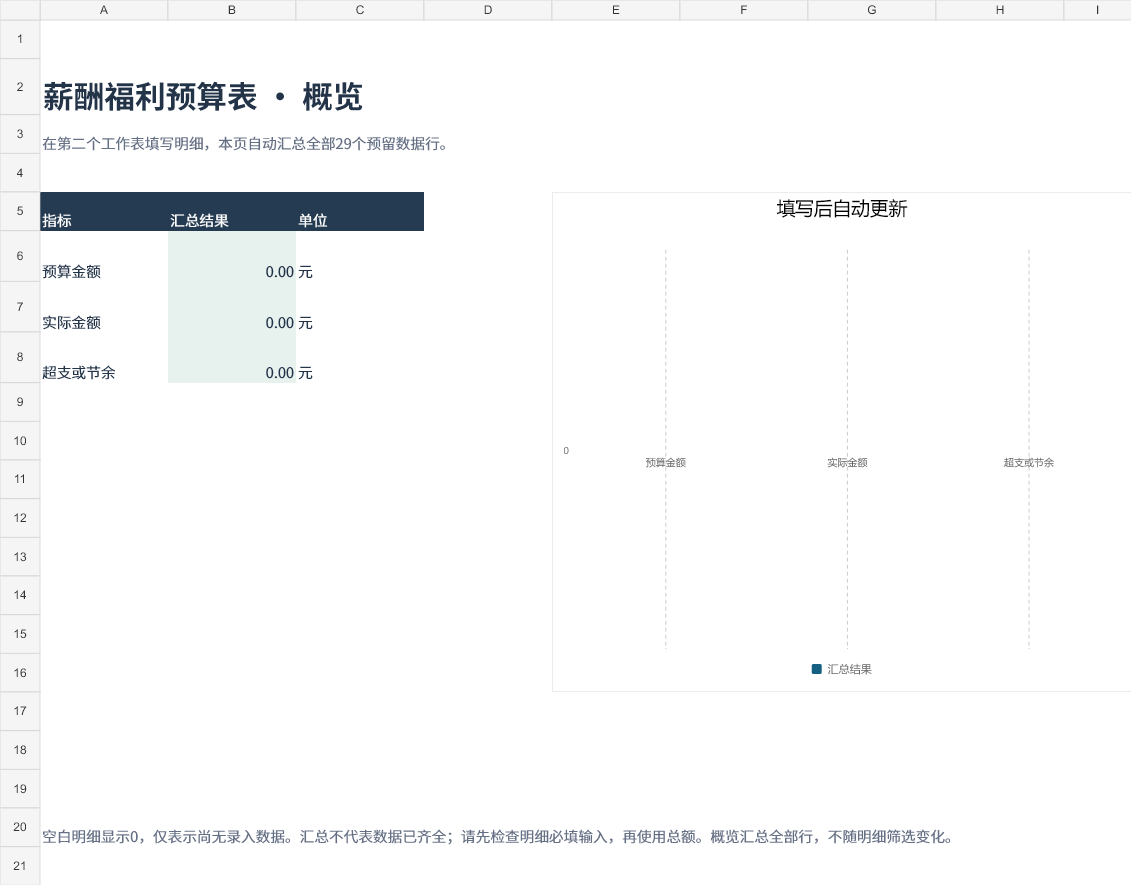Select the 0.00 value for 预算金额
This screenshot has width=1131, height=885.
232,256
